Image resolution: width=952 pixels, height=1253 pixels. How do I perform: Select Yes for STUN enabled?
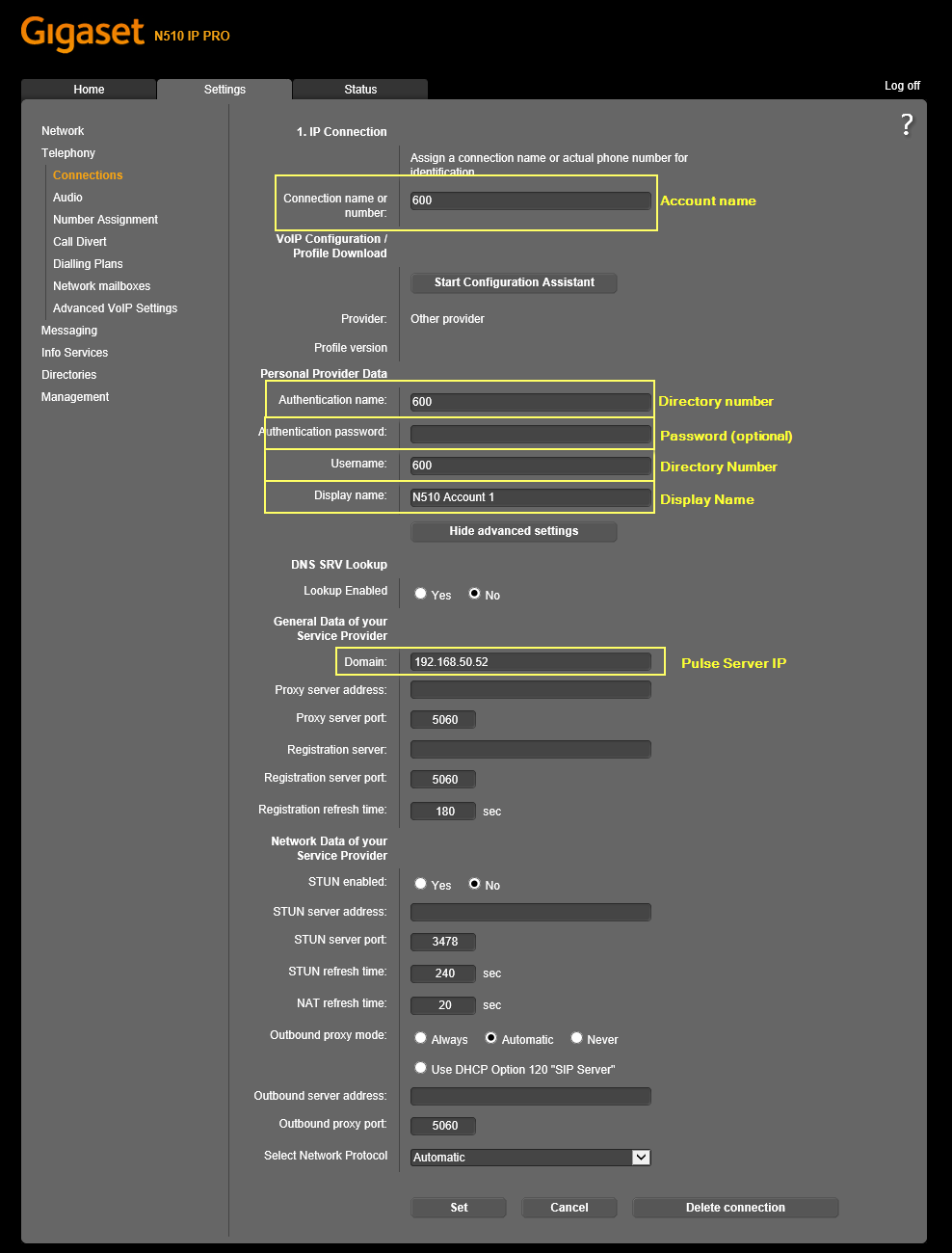(420, 883)
